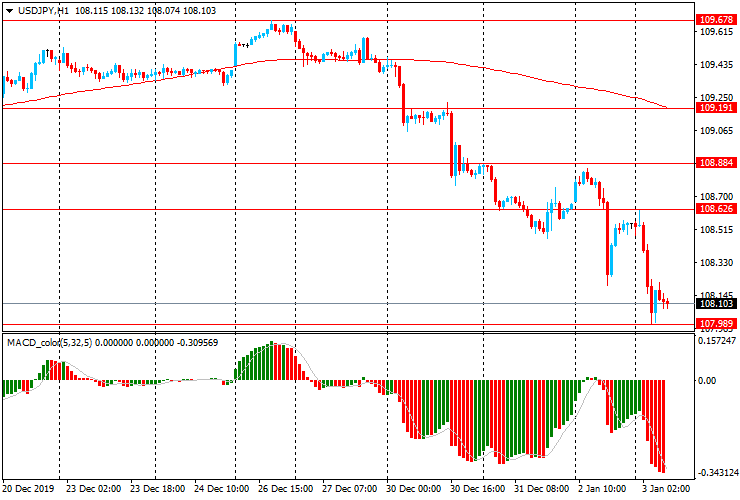Select the 109.678 red resistance level label

pos(714,20)
